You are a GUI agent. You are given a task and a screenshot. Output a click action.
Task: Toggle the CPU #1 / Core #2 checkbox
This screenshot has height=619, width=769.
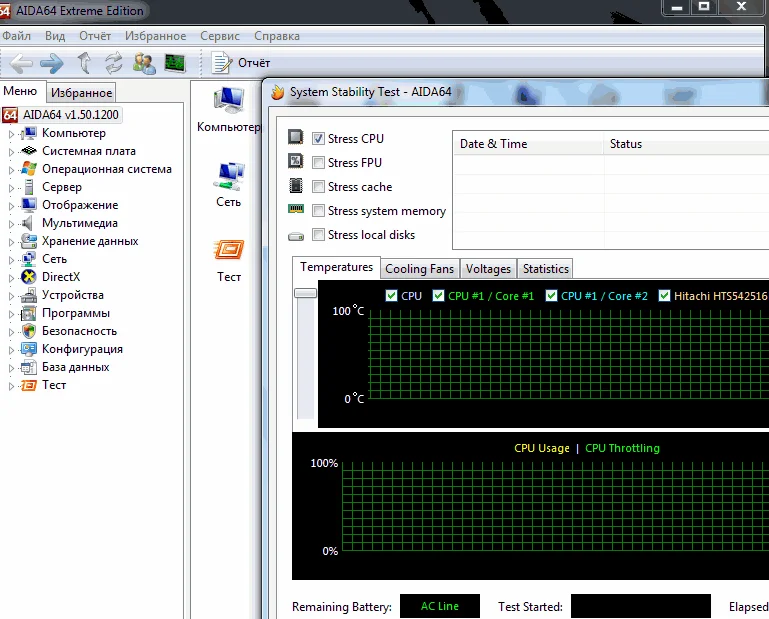[551, 296]
